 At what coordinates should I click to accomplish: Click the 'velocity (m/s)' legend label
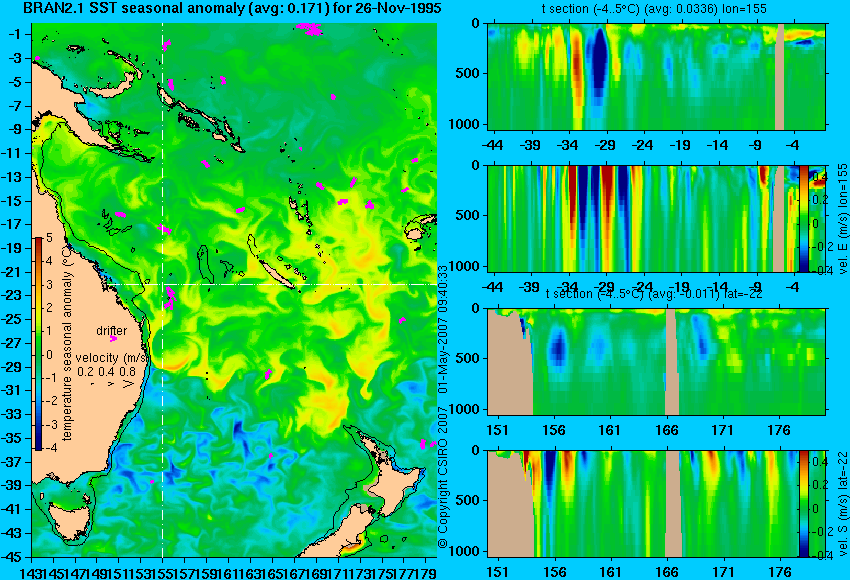tap(112, 357)
